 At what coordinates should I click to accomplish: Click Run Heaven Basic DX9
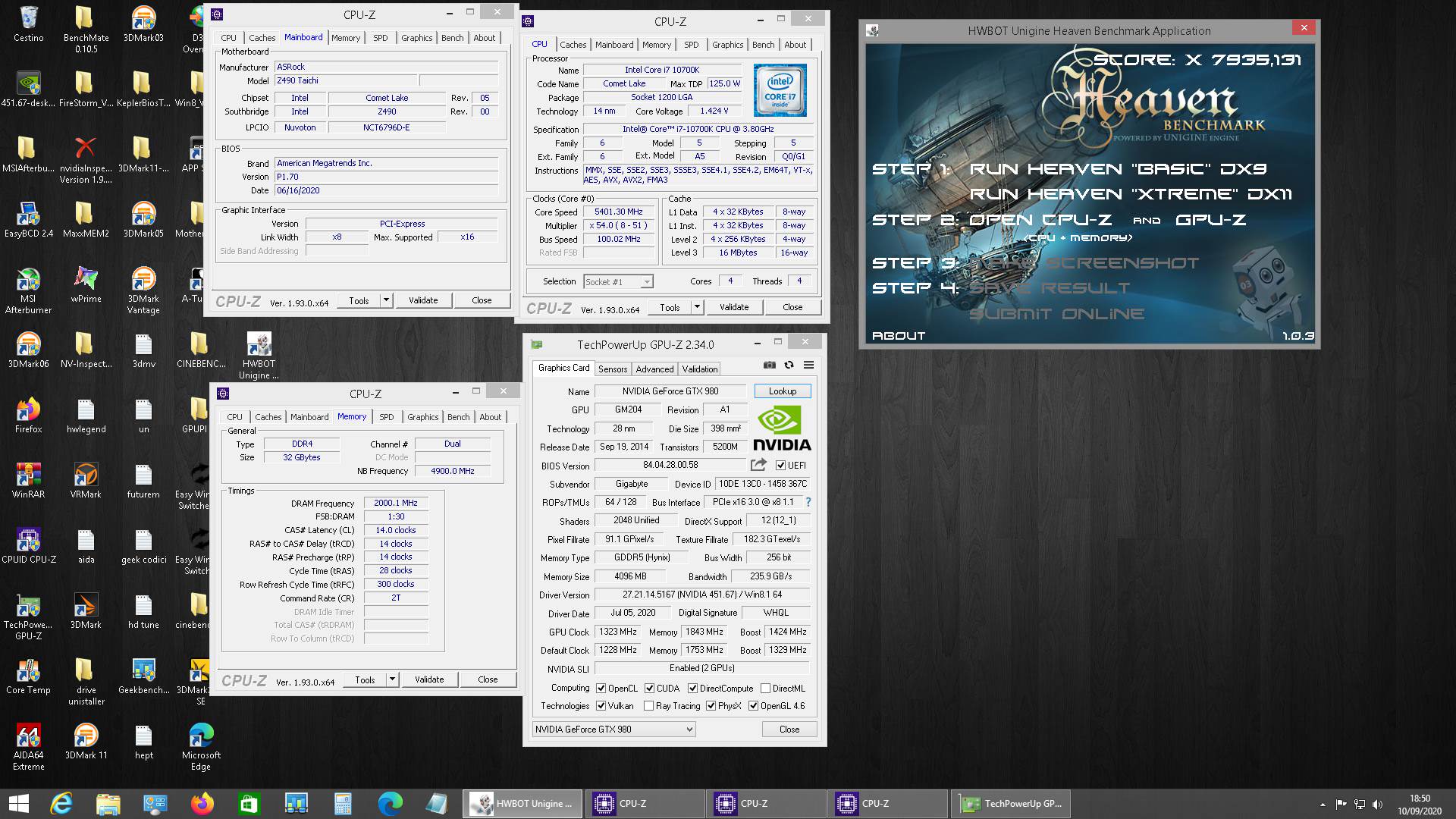point(1119,169)
